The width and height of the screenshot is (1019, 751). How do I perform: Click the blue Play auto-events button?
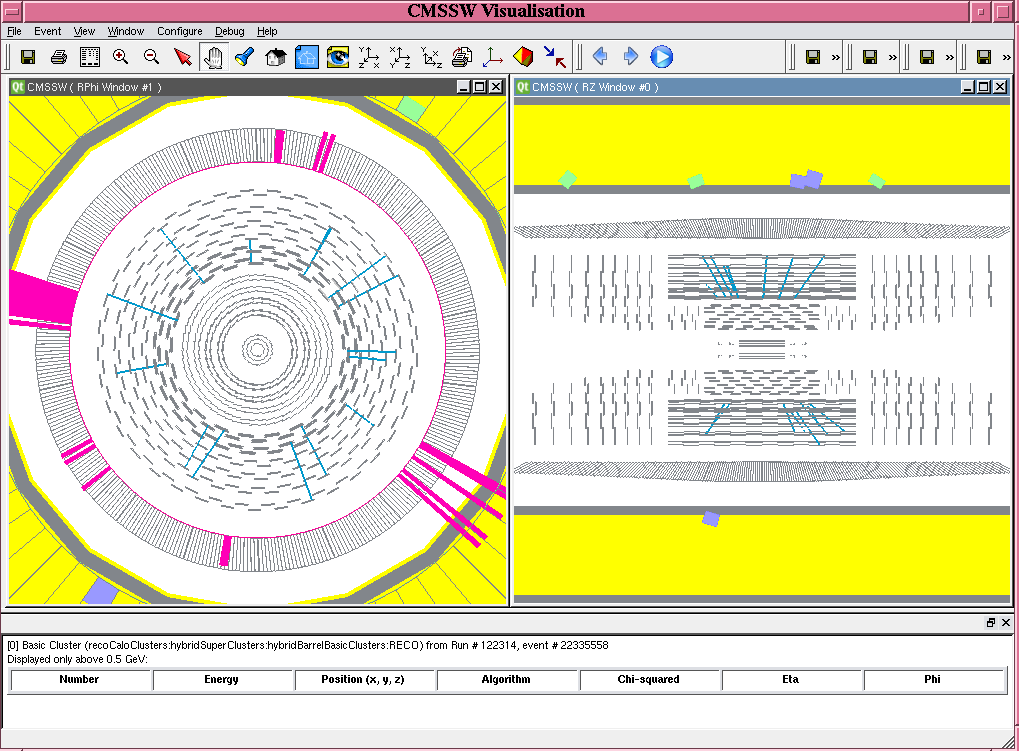[662, 57]
